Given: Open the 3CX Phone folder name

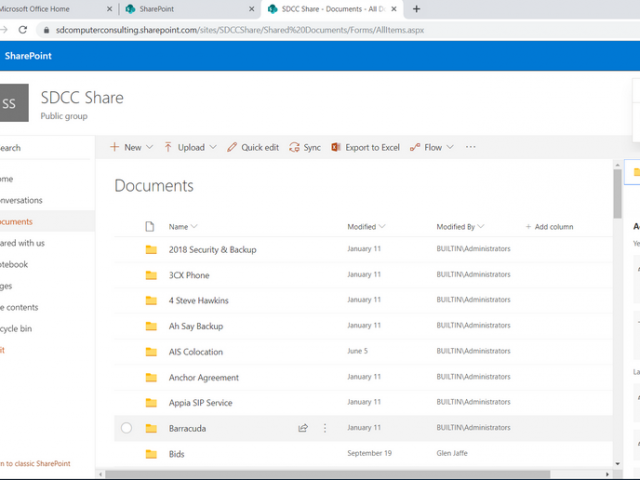Looking at the screenshot, I should click(189, 275).
